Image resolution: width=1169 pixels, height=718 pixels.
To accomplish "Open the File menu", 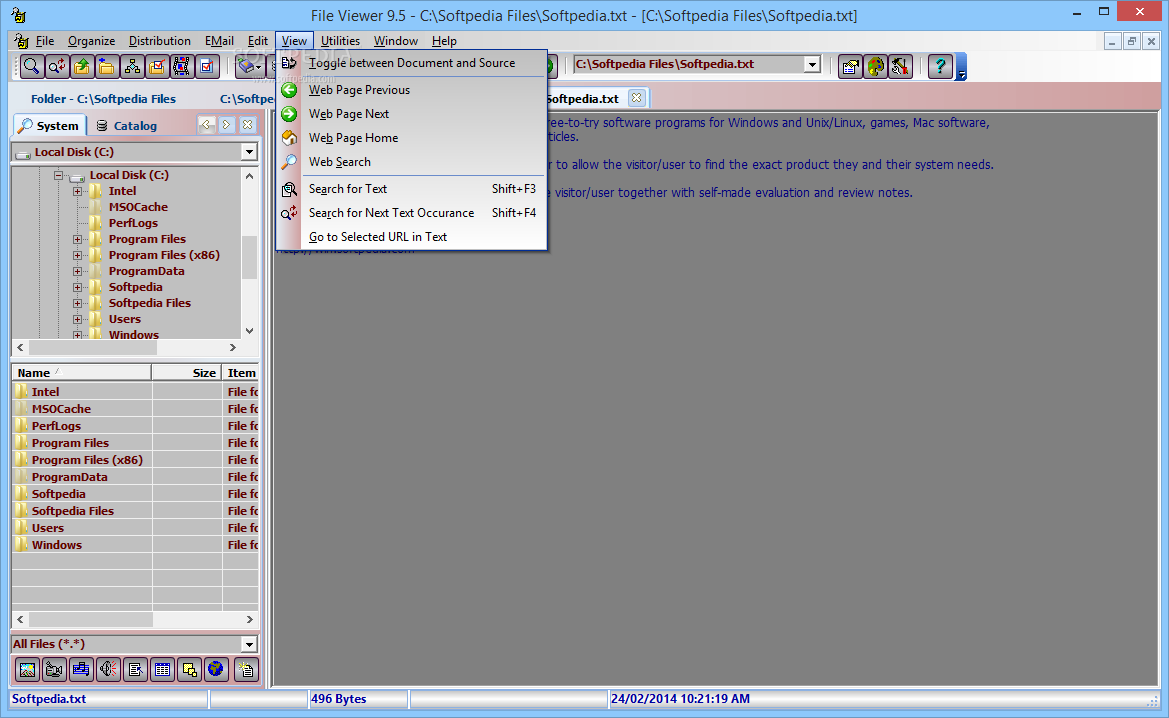I will (45, 41).
